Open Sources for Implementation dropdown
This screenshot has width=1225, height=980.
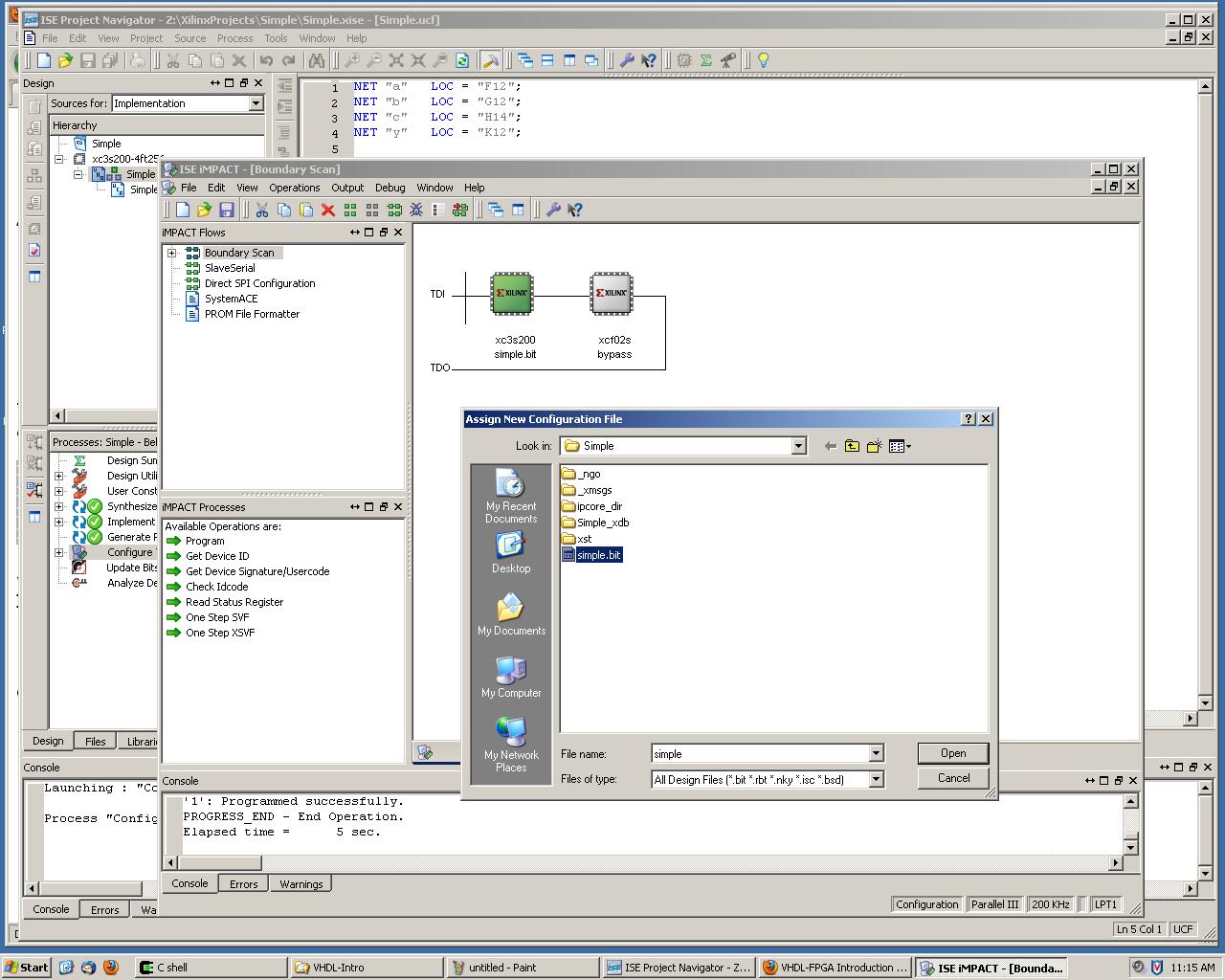pyautogui.click(x=256, y=103)
